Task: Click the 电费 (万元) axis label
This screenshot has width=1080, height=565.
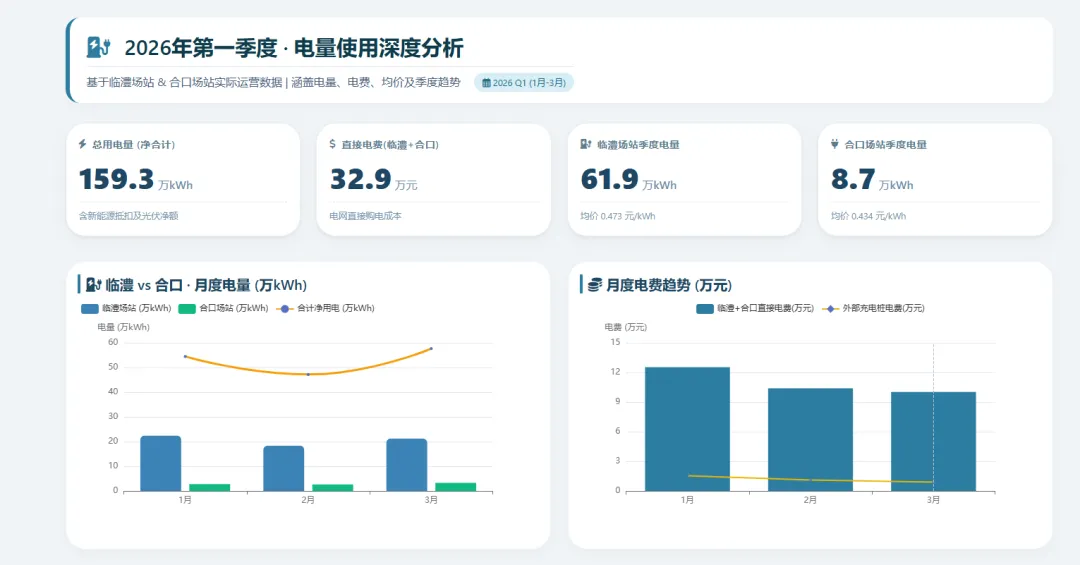Action: [x=625, y=327]
